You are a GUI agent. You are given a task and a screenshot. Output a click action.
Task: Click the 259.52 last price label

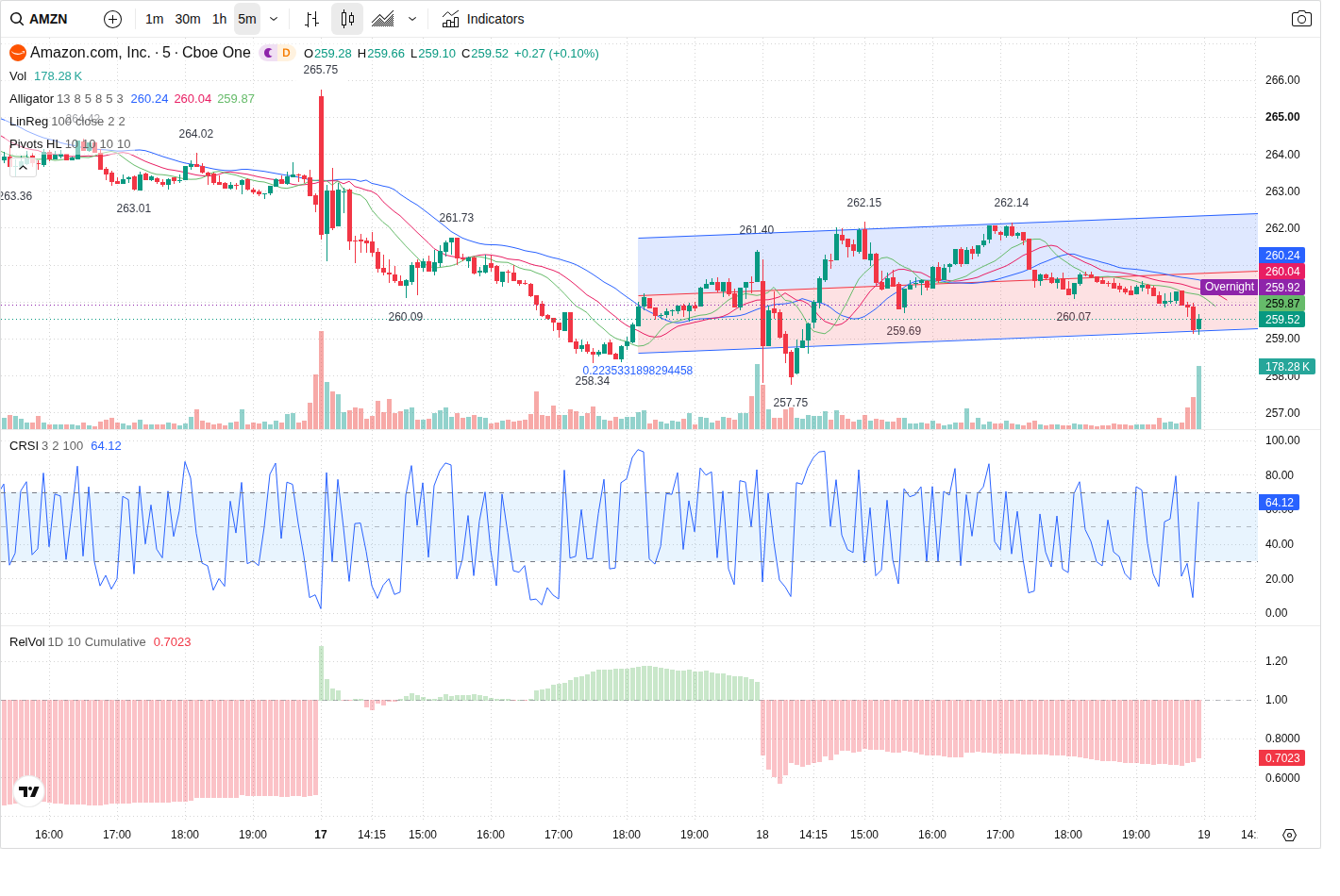point(1282,320)
